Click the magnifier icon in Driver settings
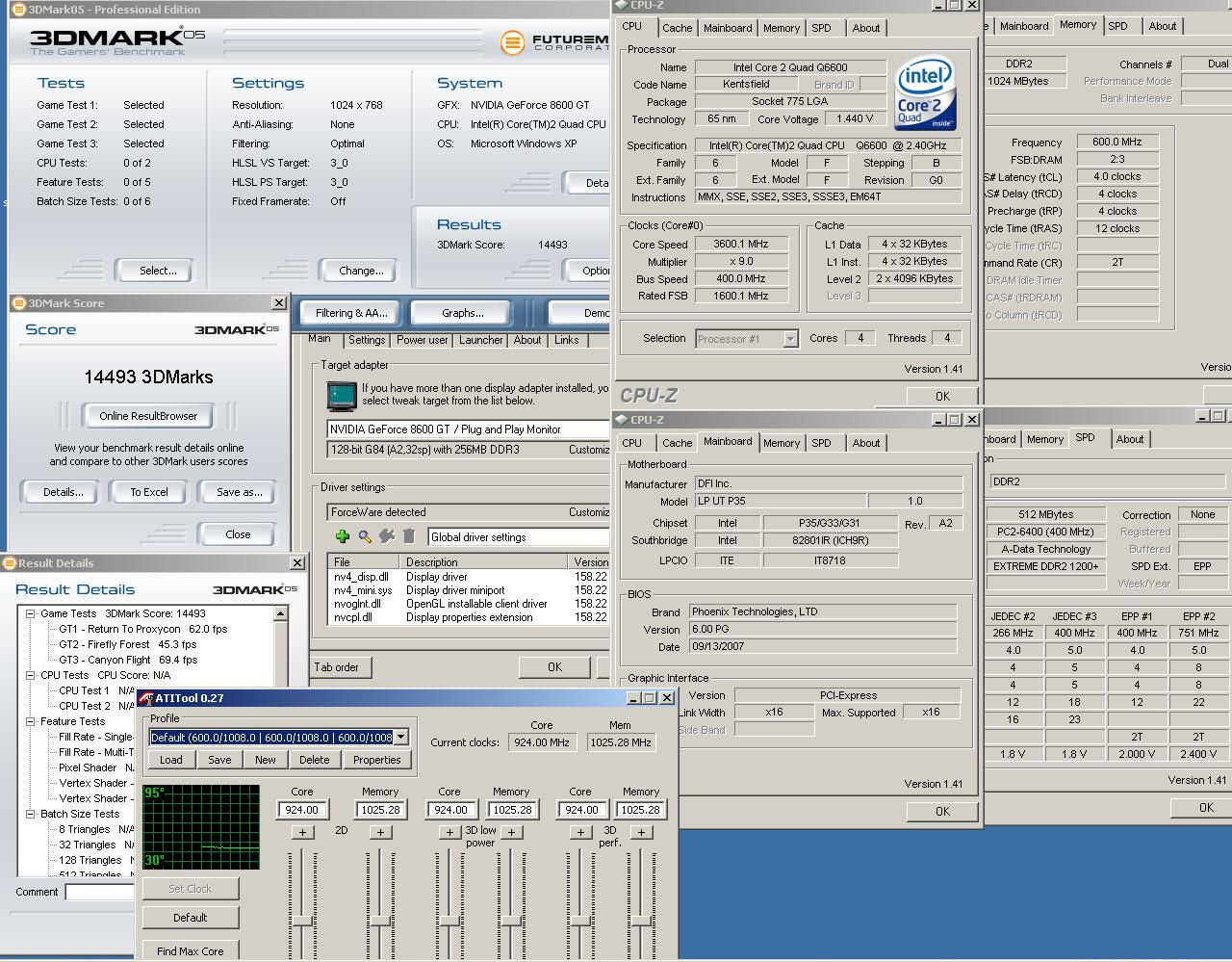1232x962 pixels. click(x=365, y=536)
